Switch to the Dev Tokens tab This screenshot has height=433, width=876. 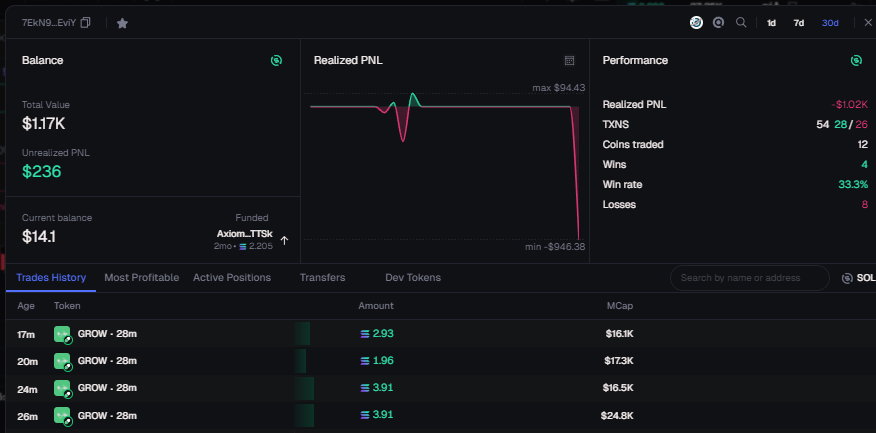[x=413, y=278]
